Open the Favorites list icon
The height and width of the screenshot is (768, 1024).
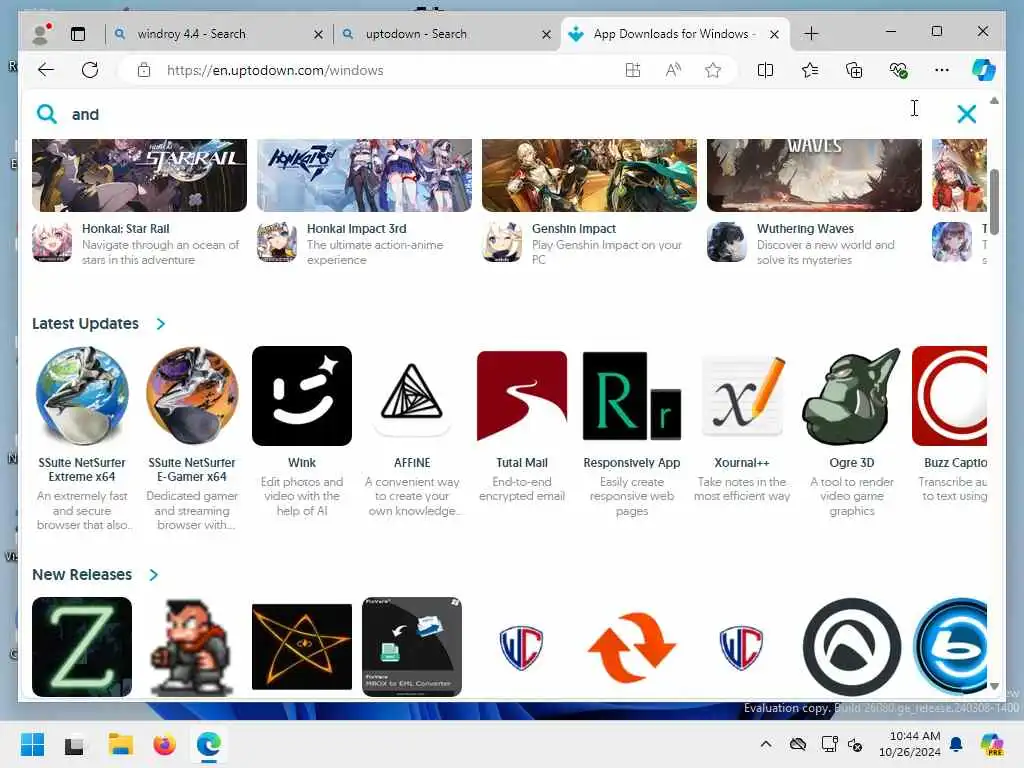click(x=810, y=70)
